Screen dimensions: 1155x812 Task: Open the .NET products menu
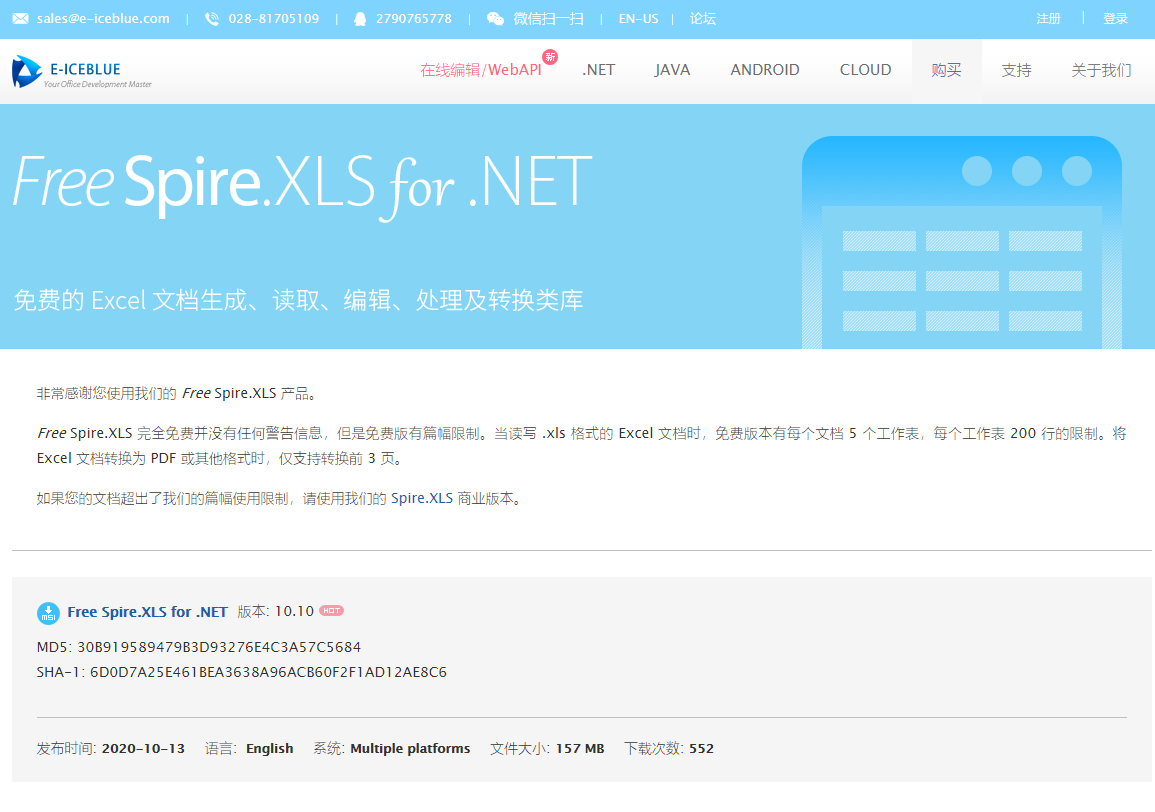tap(597, 69)
